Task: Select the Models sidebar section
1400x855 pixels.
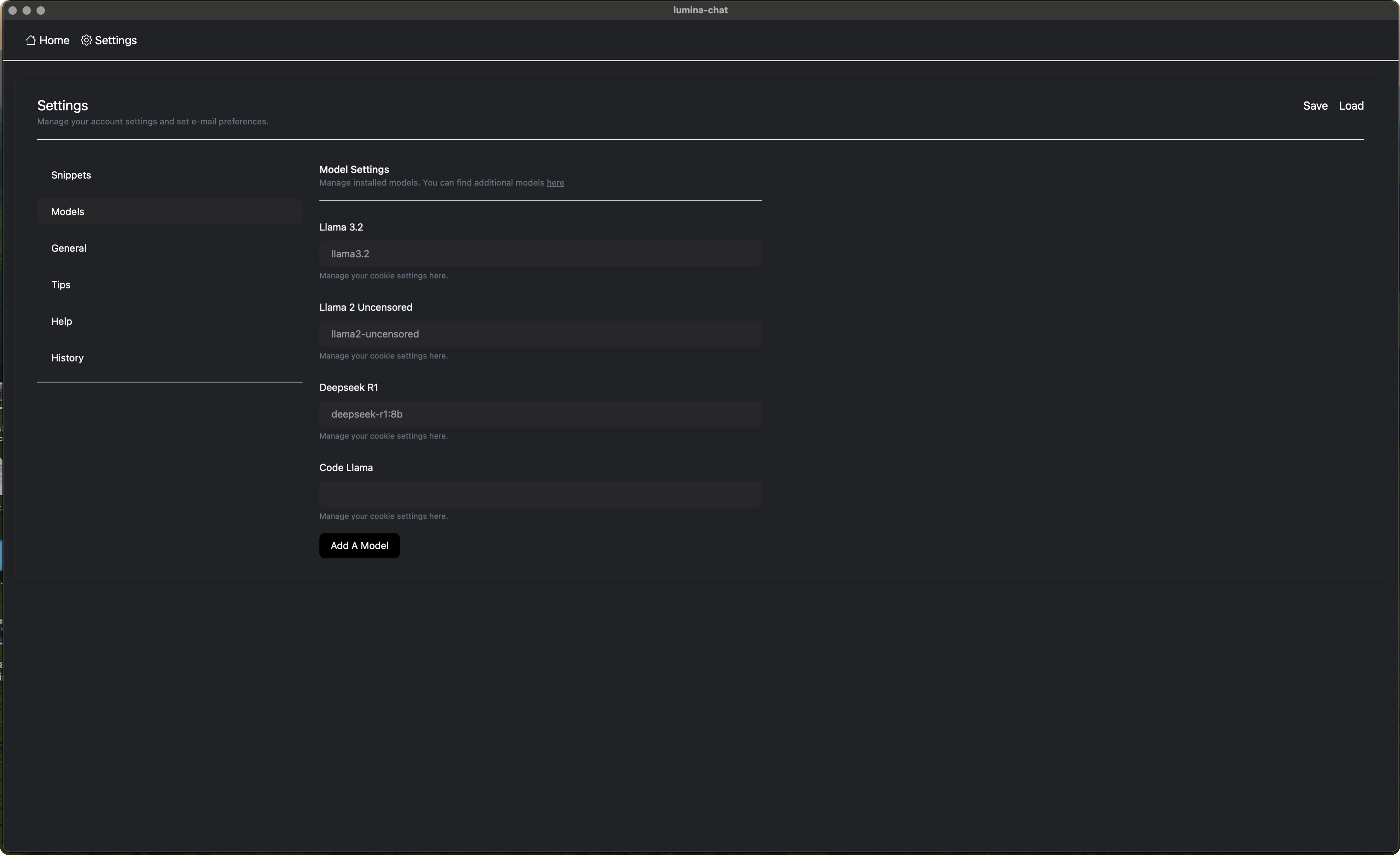Action: tap(169, 212)
